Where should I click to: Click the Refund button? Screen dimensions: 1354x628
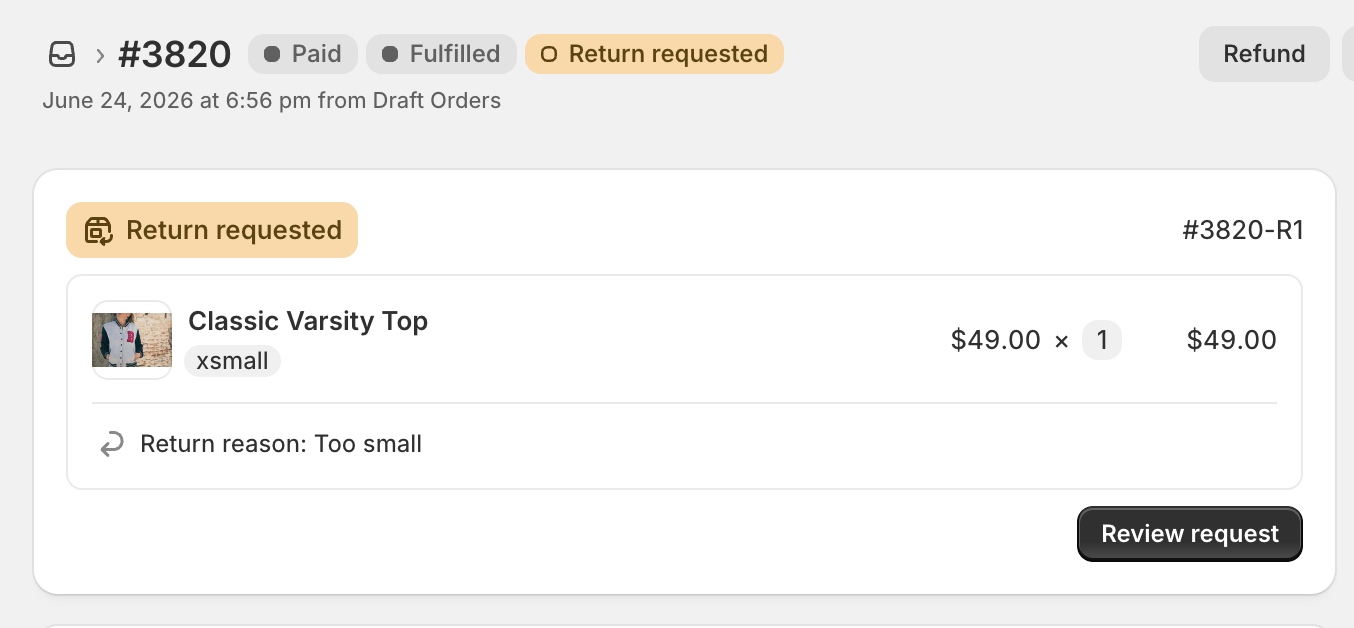pos(1264,54)
